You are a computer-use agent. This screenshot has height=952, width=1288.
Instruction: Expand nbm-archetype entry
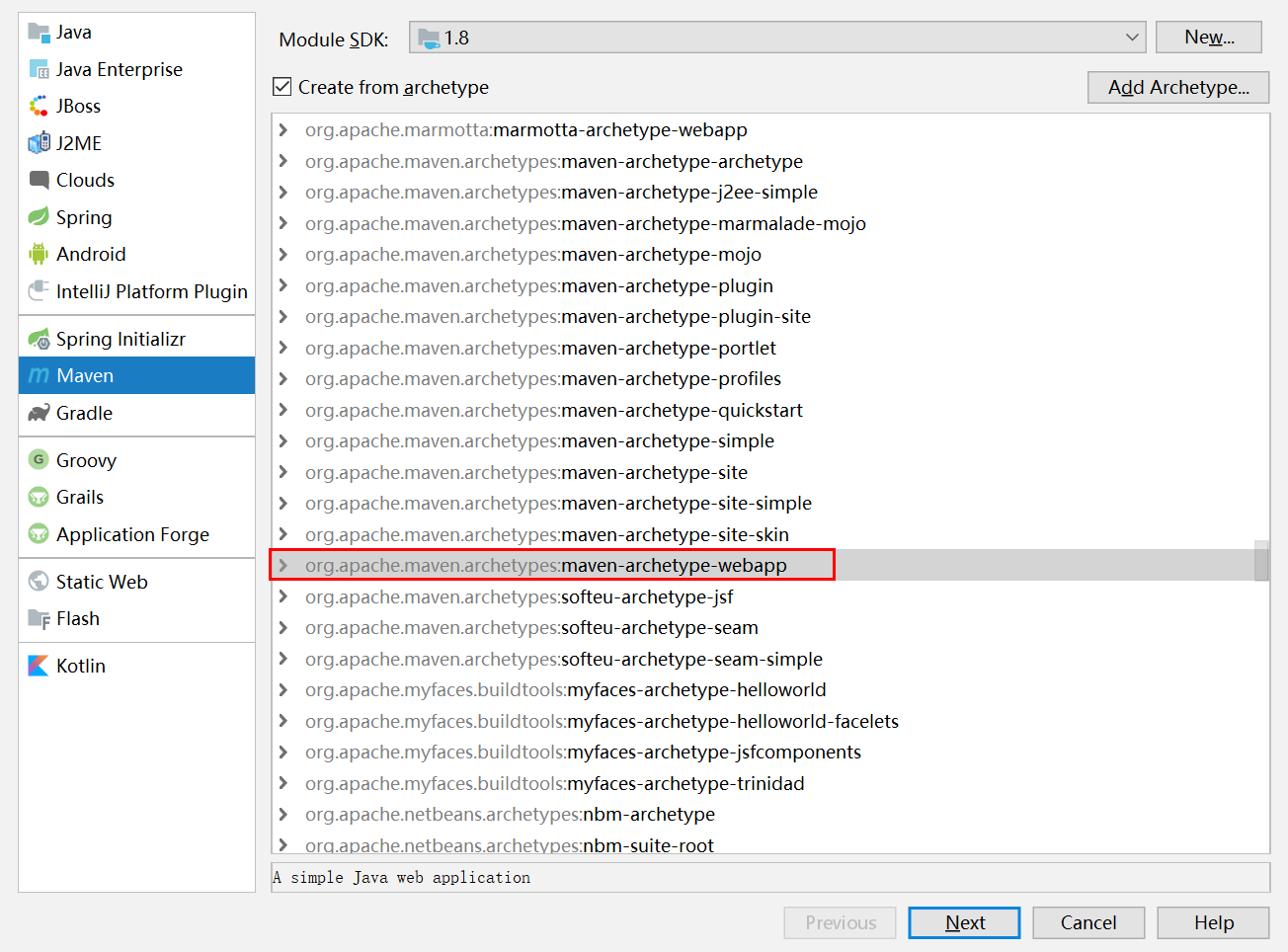tap(283, 814)
